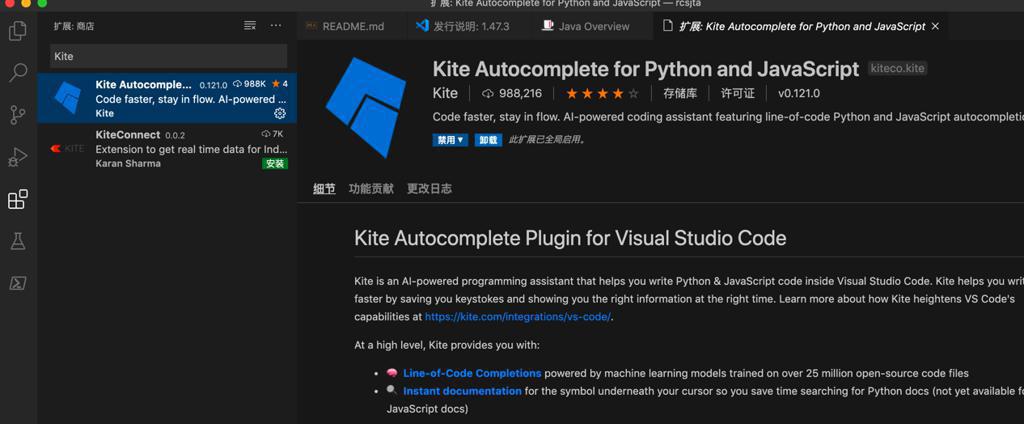Open the Run and Debug view
This screenshot has height=424, width=1024.
pyautogui.click(x=18, y=157)
